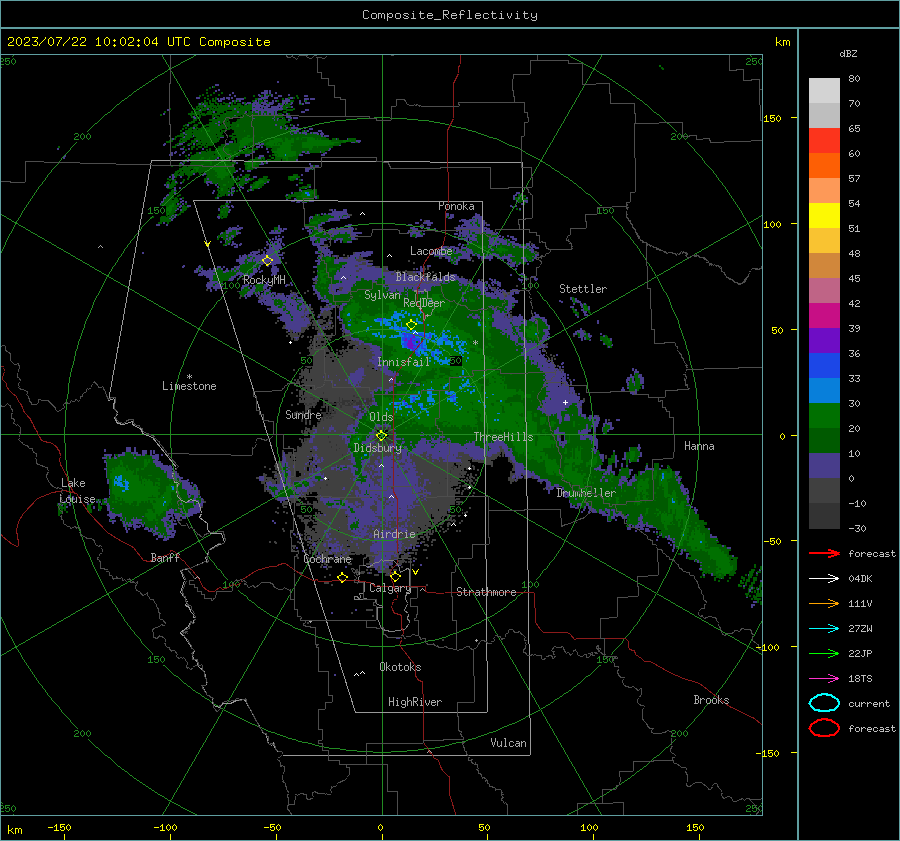Click the Cochrane city label

[327, 559]
